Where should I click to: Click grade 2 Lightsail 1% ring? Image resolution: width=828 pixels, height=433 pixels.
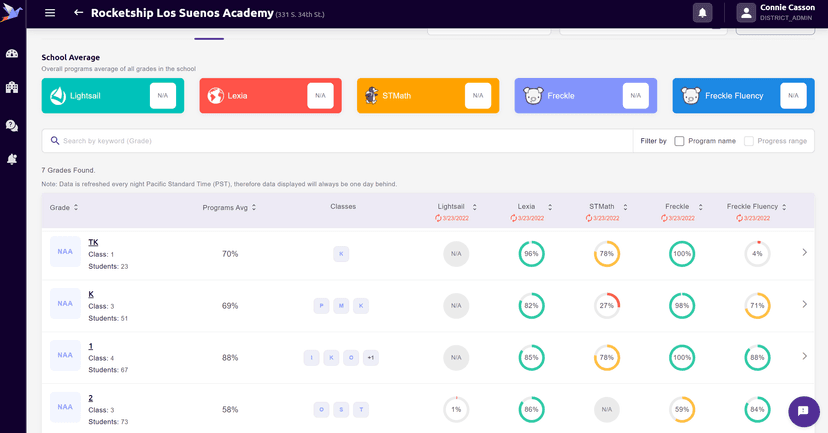click(x=456, y=409)
